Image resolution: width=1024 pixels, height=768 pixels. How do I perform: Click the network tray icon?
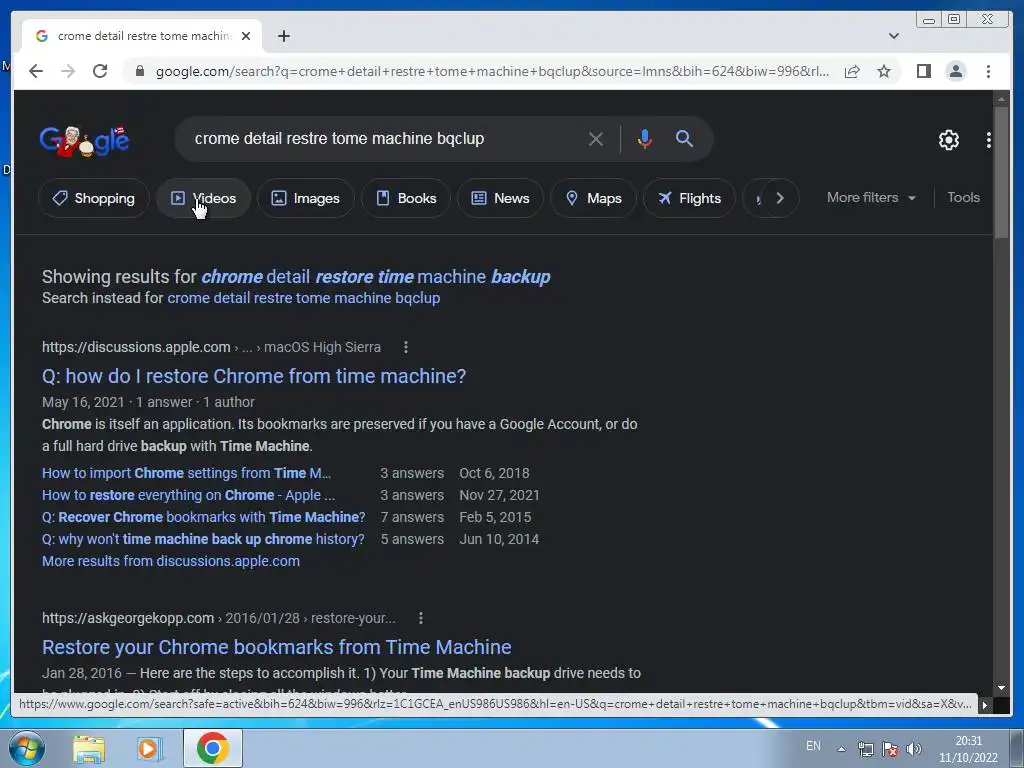pyautogui.click(x=865, y=749)
